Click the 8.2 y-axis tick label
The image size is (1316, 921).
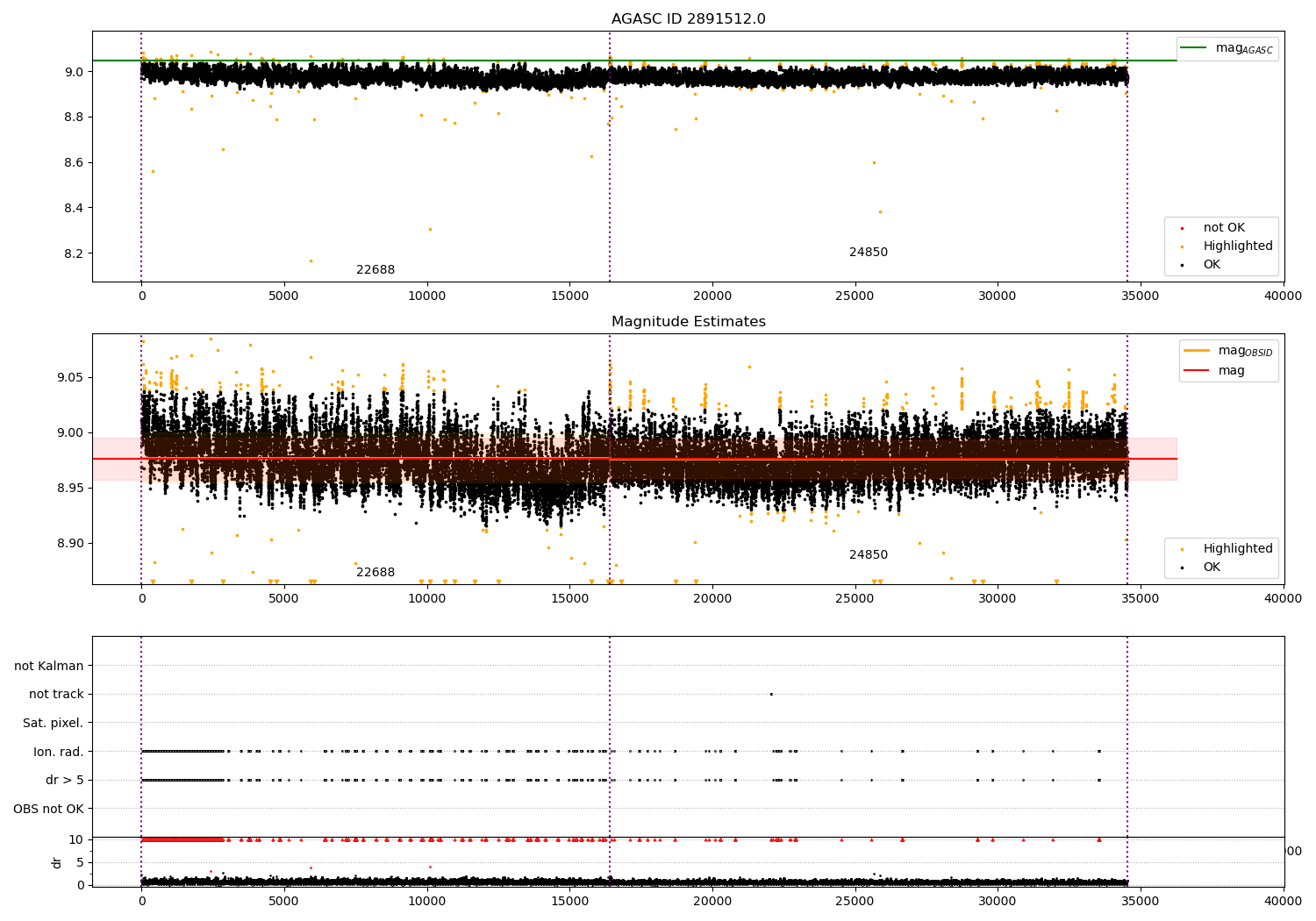(74, 253)
